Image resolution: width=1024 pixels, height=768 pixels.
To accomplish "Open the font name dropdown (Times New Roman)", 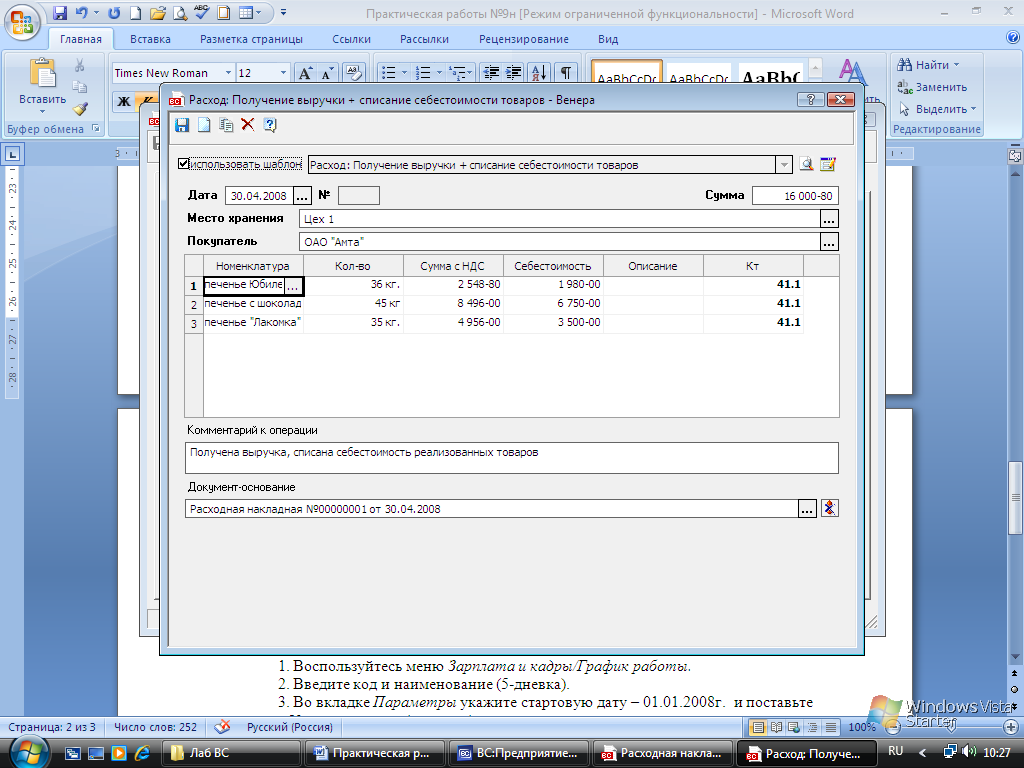I will click(x=228, y=72).
